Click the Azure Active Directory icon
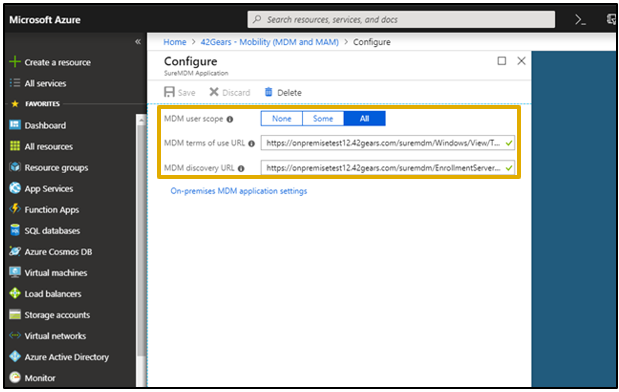Screen dimensions: 619x392 click(x=15, y=356)
